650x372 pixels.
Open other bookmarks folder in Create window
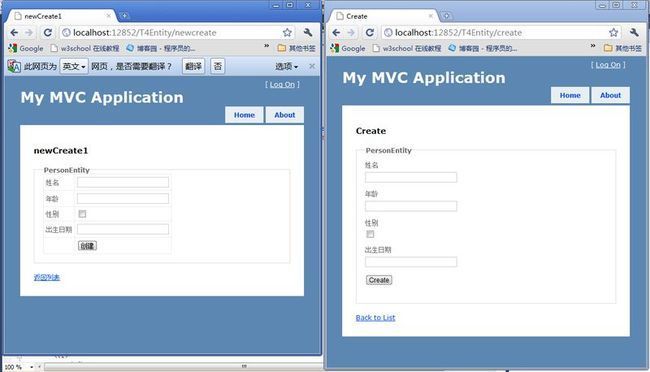[623, 48]
